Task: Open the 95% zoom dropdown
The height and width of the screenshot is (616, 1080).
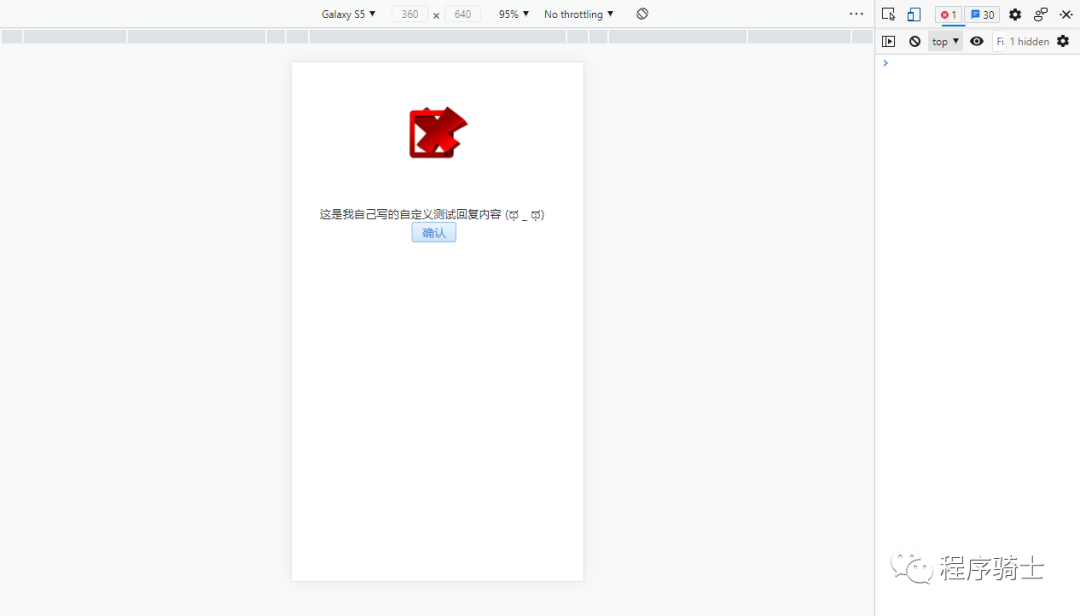Action: tap(512, 14)
